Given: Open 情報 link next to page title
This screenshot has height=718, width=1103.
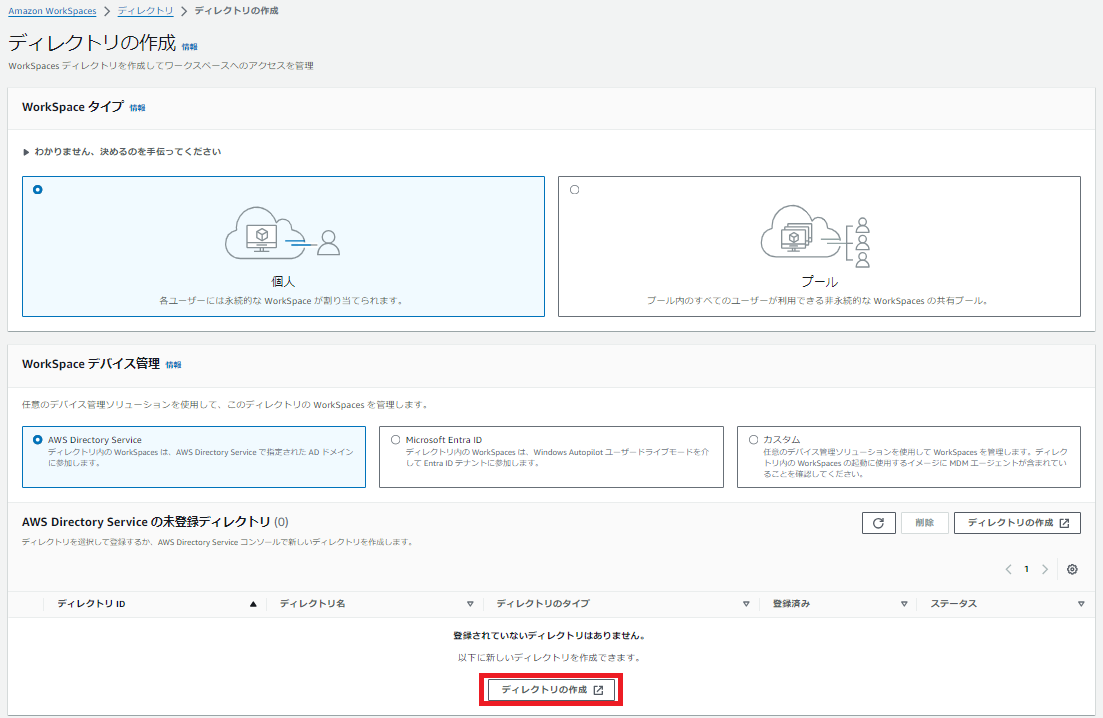Looking at the screenshot, I should click(x=189, y=47).
